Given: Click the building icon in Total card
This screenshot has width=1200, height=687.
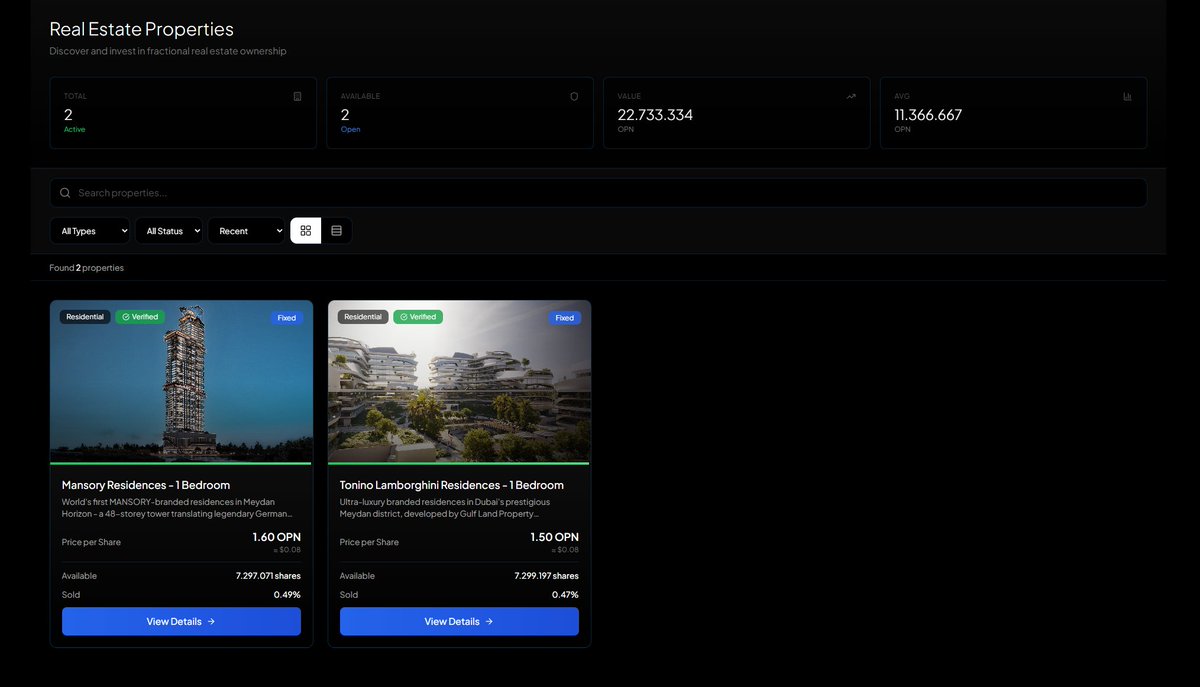Looking at the screenshot, I should click(297, 97).
